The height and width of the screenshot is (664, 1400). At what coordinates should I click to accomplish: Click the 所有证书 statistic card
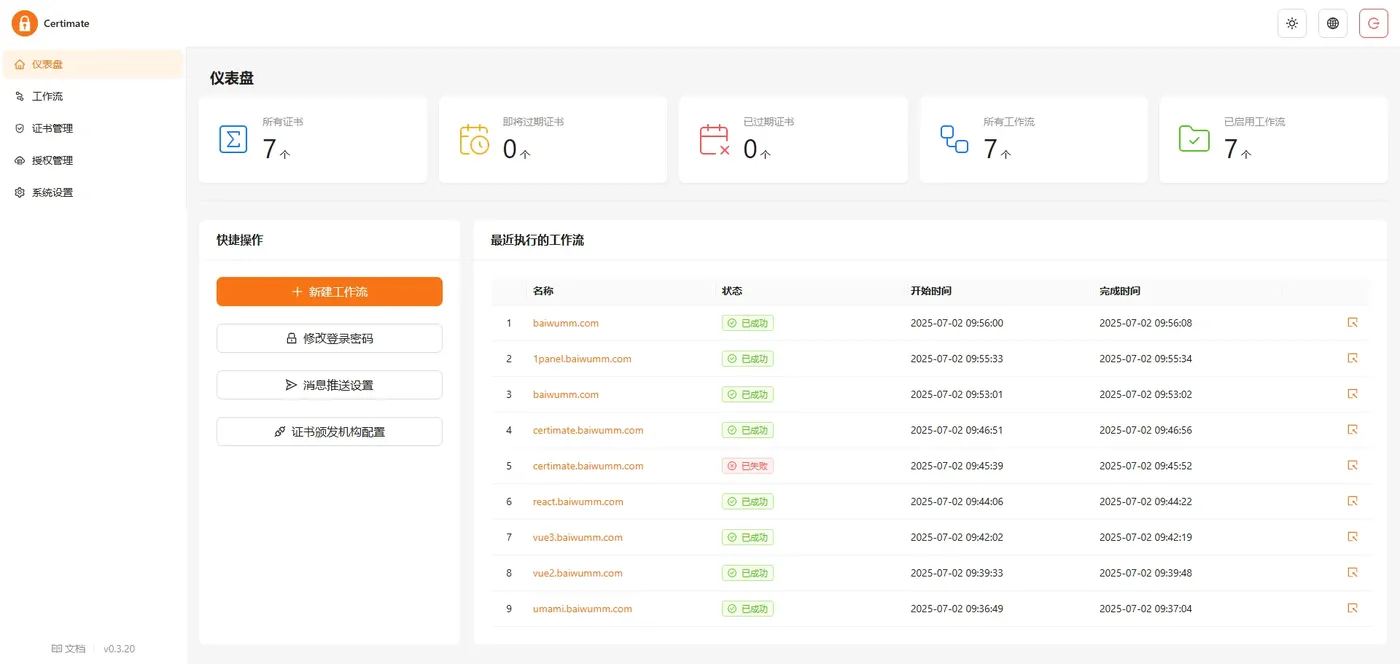click(313, 140)
